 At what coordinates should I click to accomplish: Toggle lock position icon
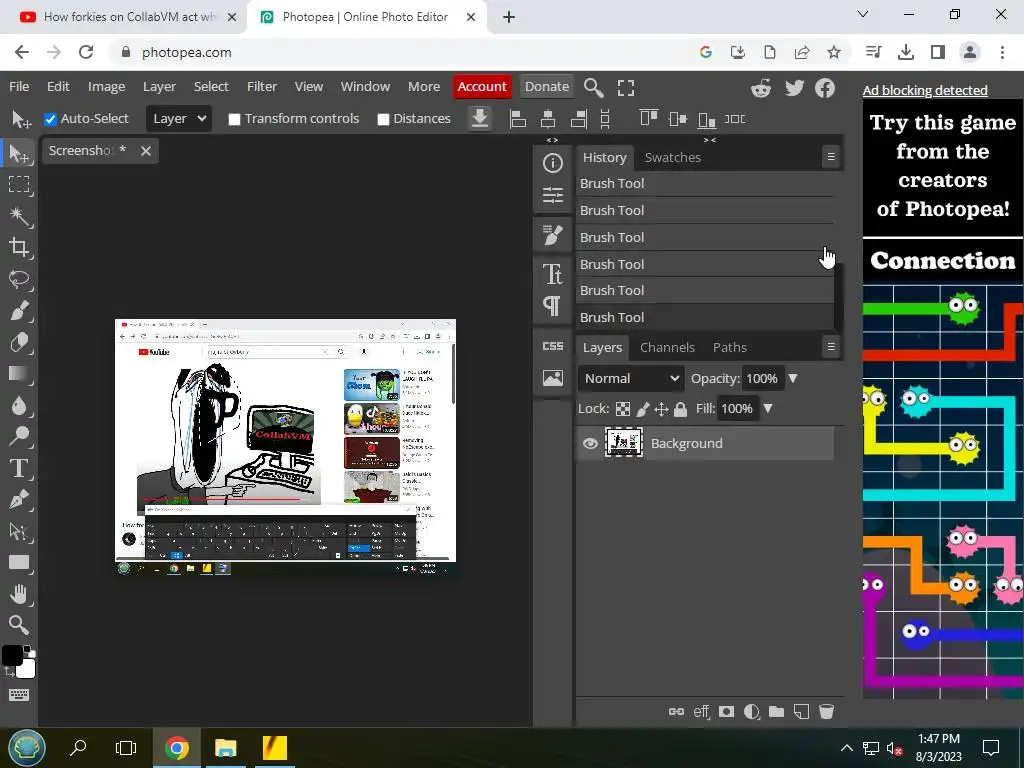point(661,409)
